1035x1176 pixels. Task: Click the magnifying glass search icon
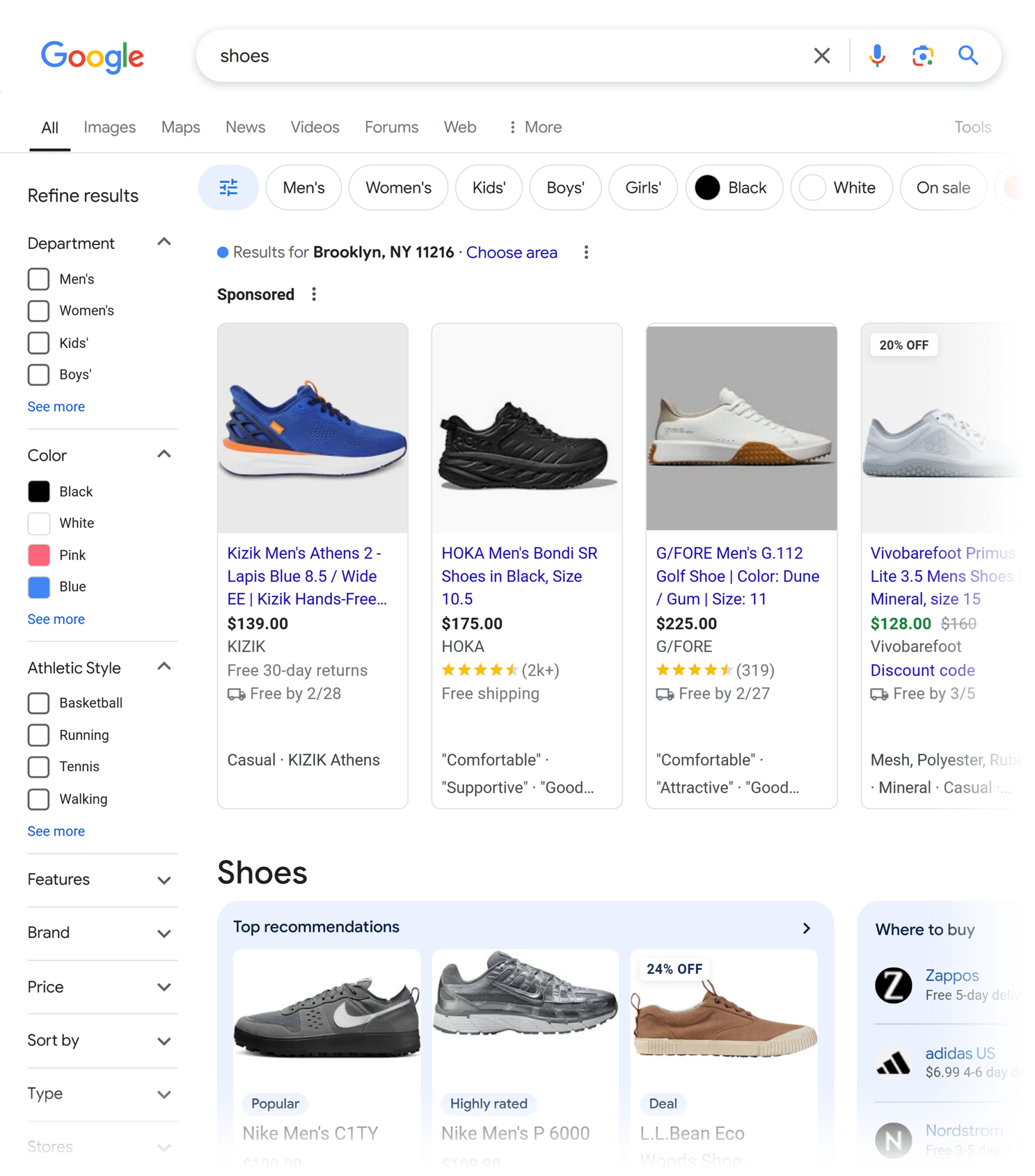(968, 56)
